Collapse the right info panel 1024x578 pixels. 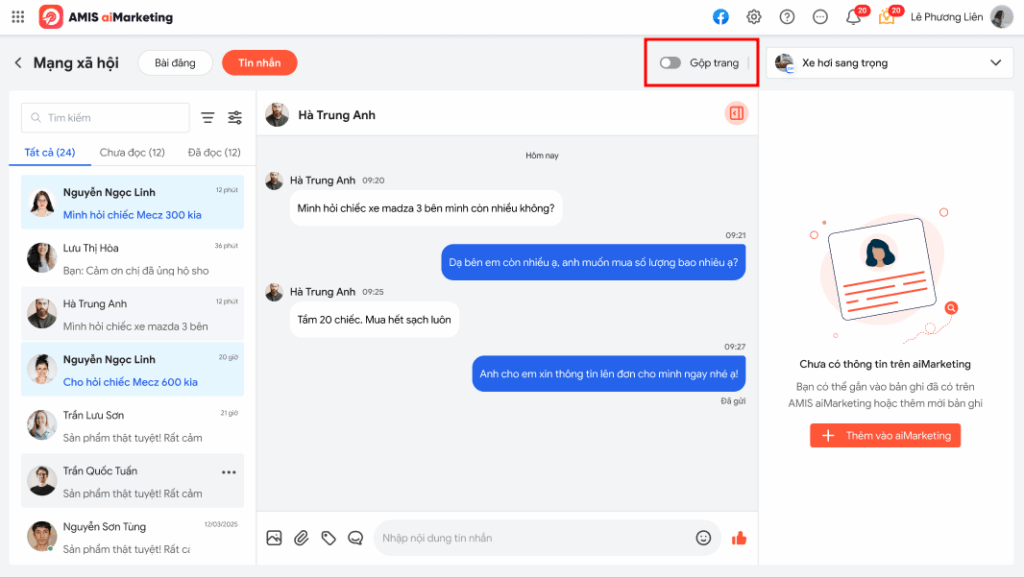tap(736, 114)
